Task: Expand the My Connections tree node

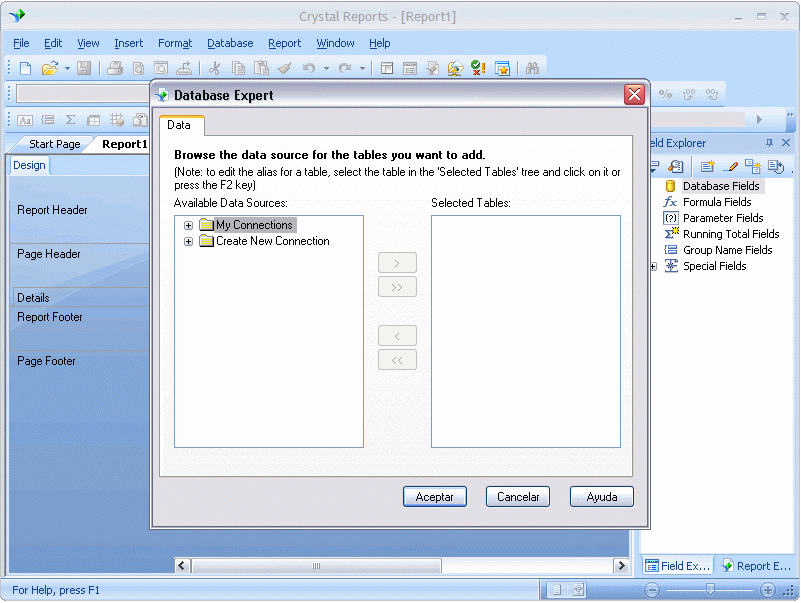Action: (x=189, y=225)
